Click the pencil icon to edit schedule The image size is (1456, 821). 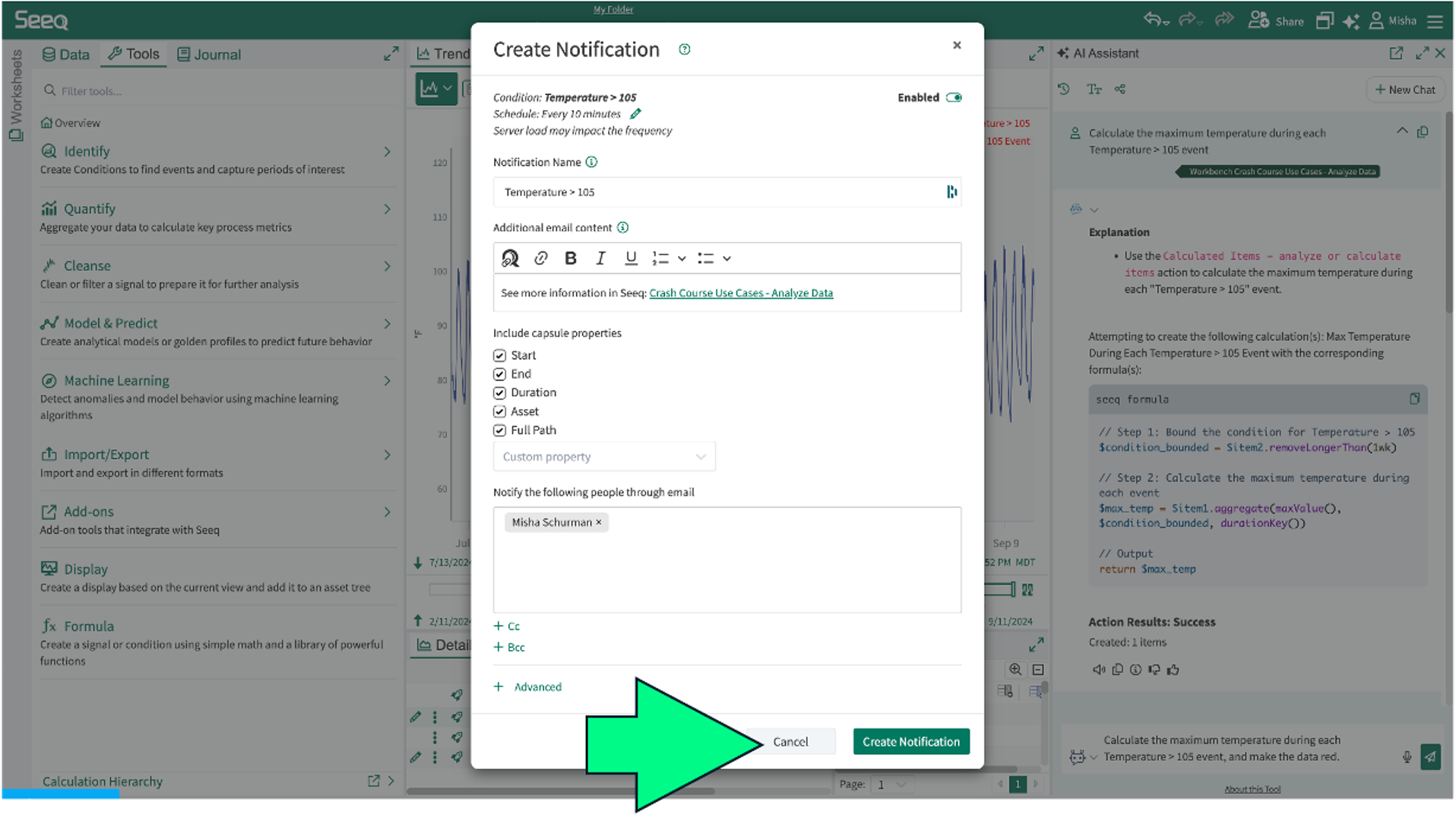[635, 114]
